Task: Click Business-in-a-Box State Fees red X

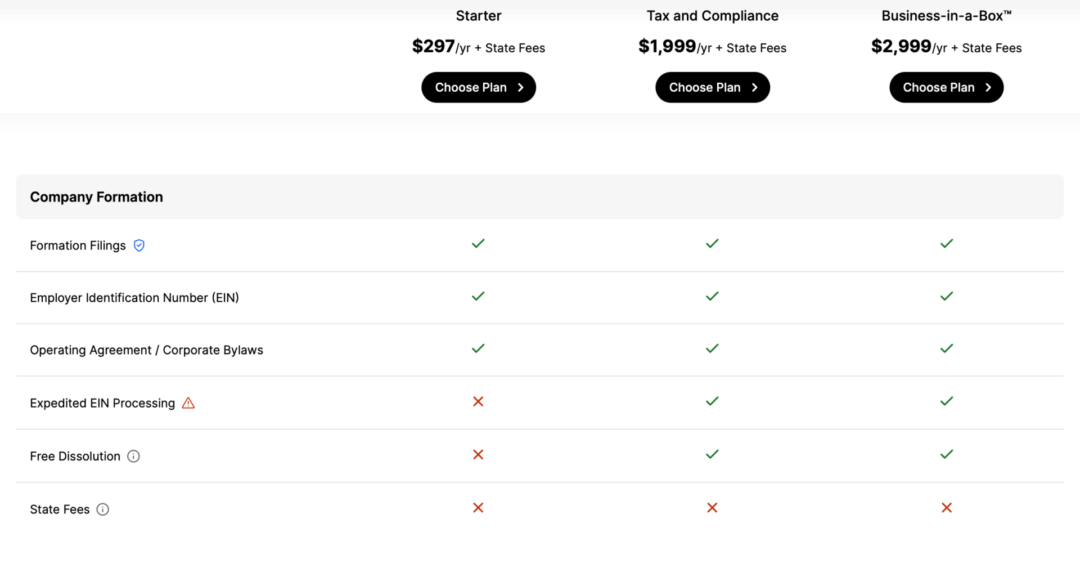Action: click(946, 508)
